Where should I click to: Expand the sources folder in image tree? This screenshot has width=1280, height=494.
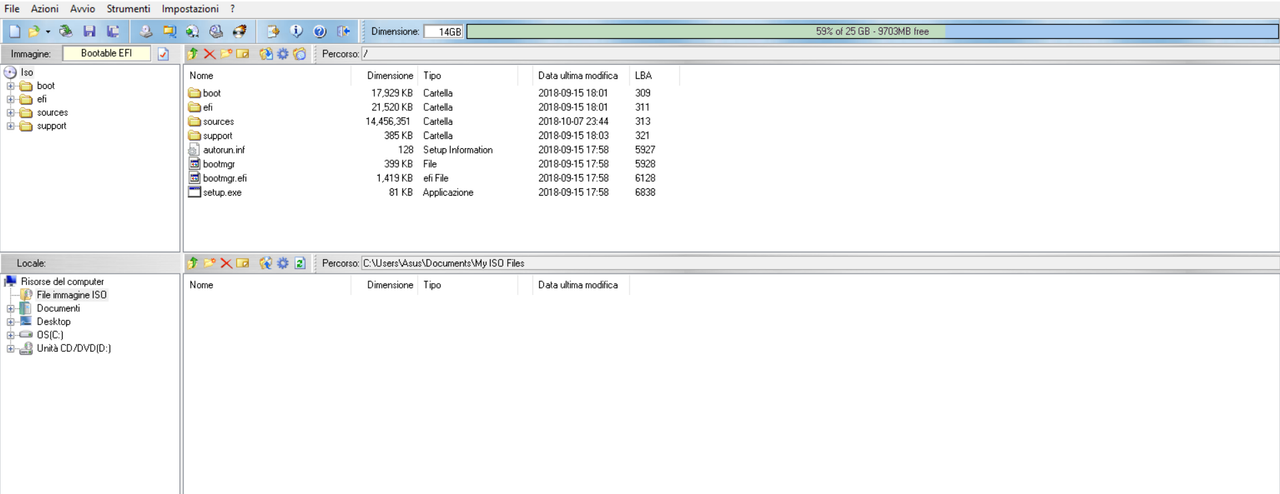(x=11, y=113)
